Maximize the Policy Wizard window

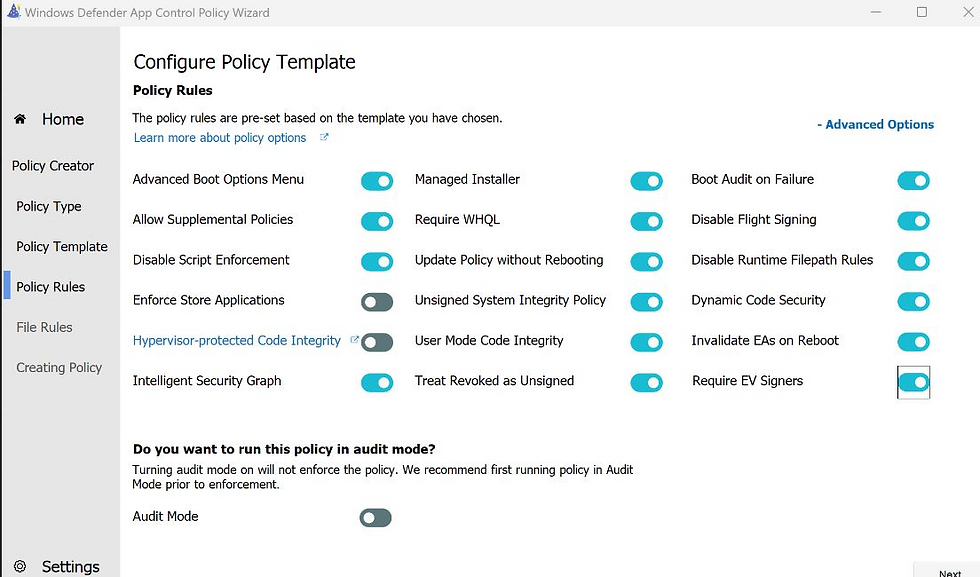922,12
